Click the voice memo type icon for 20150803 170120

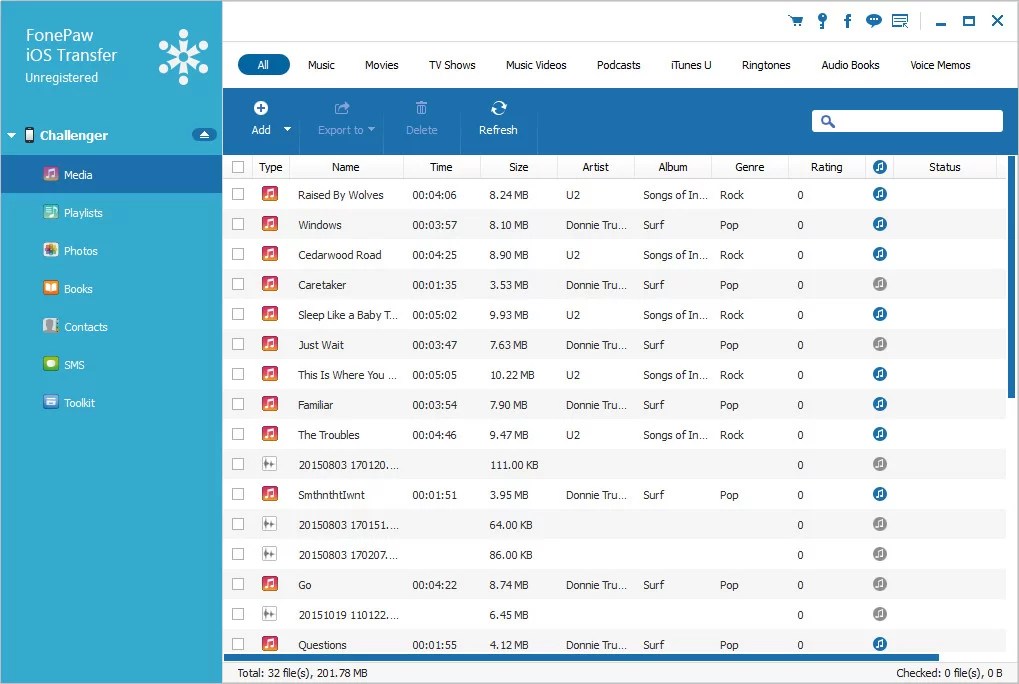point(269,464)
